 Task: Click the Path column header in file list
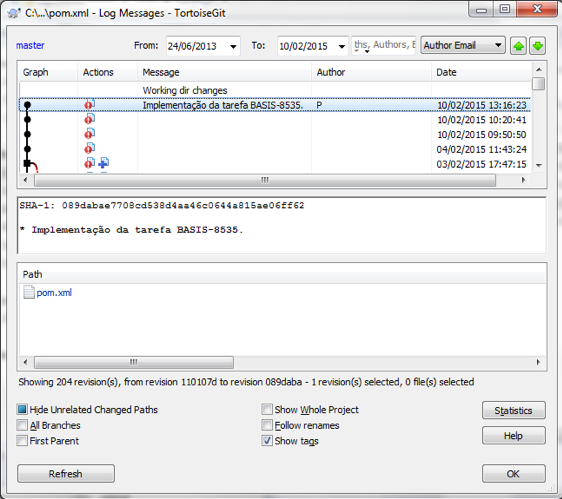[x=282, y=274]
